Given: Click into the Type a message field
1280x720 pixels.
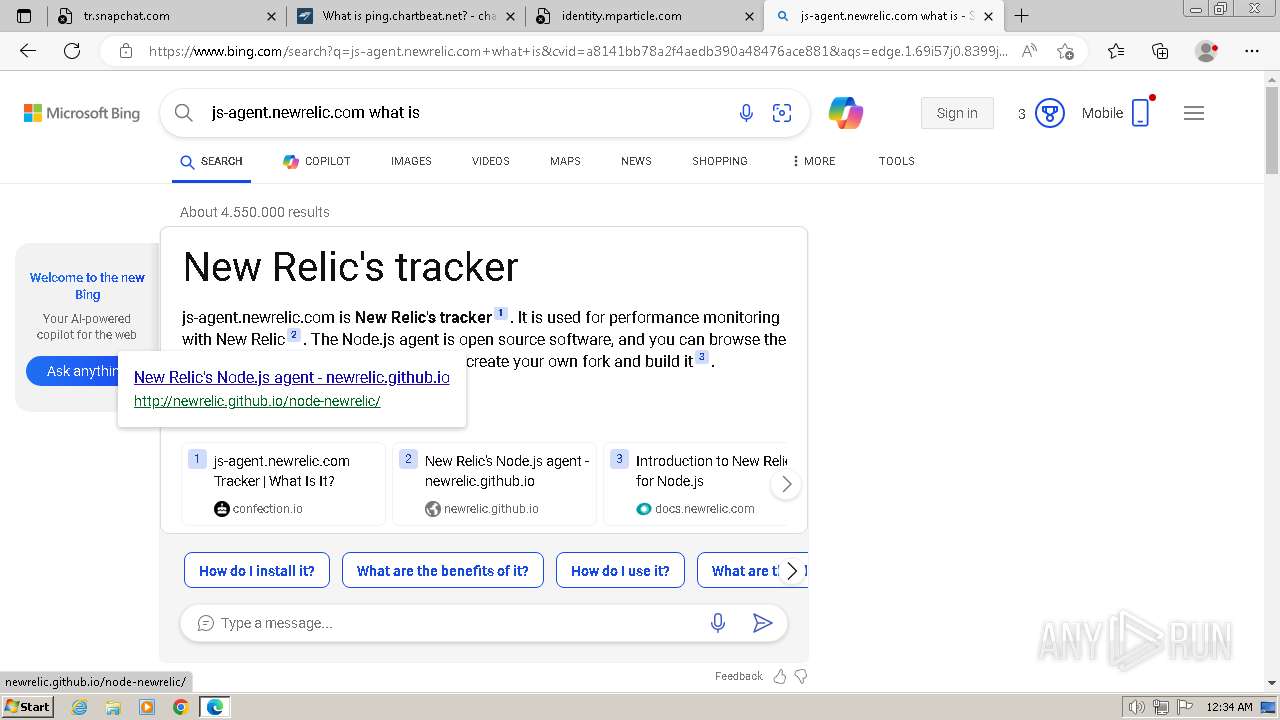Looking at the screenshot, I should (x=455, y=623).
